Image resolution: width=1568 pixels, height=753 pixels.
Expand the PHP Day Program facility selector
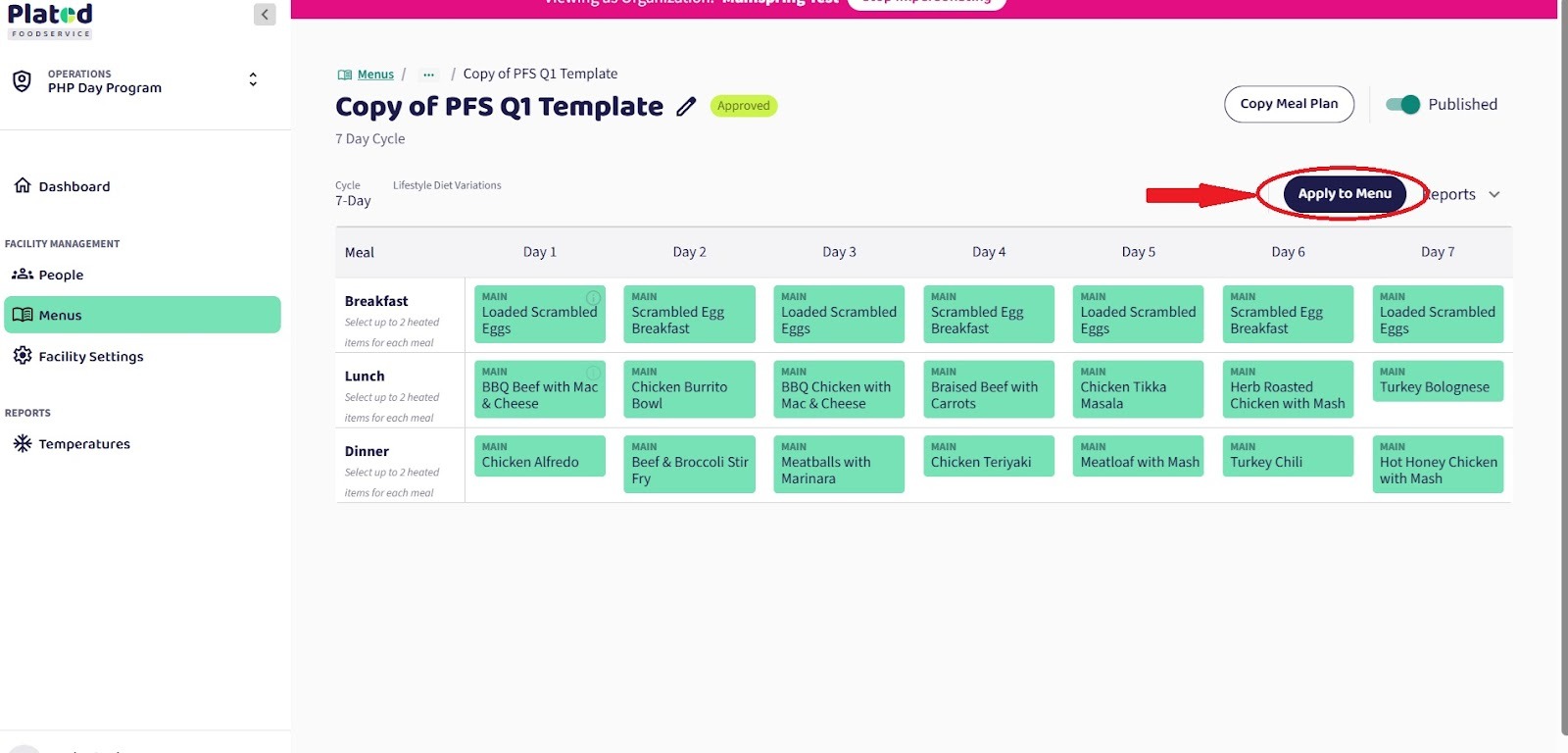(x=253, y=80)
